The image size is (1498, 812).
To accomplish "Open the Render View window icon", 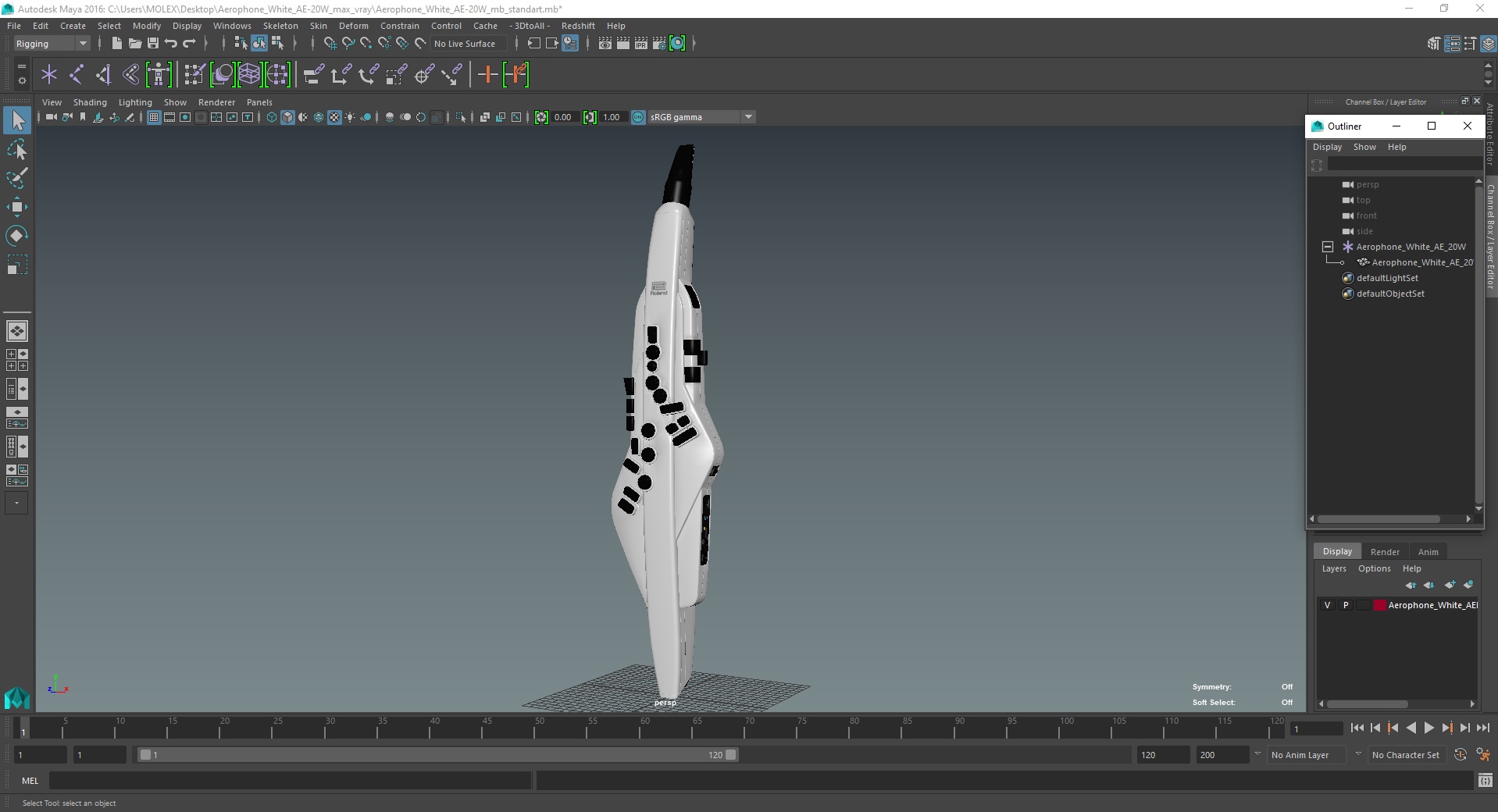I will pyautogui.click(x=605, y=44).
